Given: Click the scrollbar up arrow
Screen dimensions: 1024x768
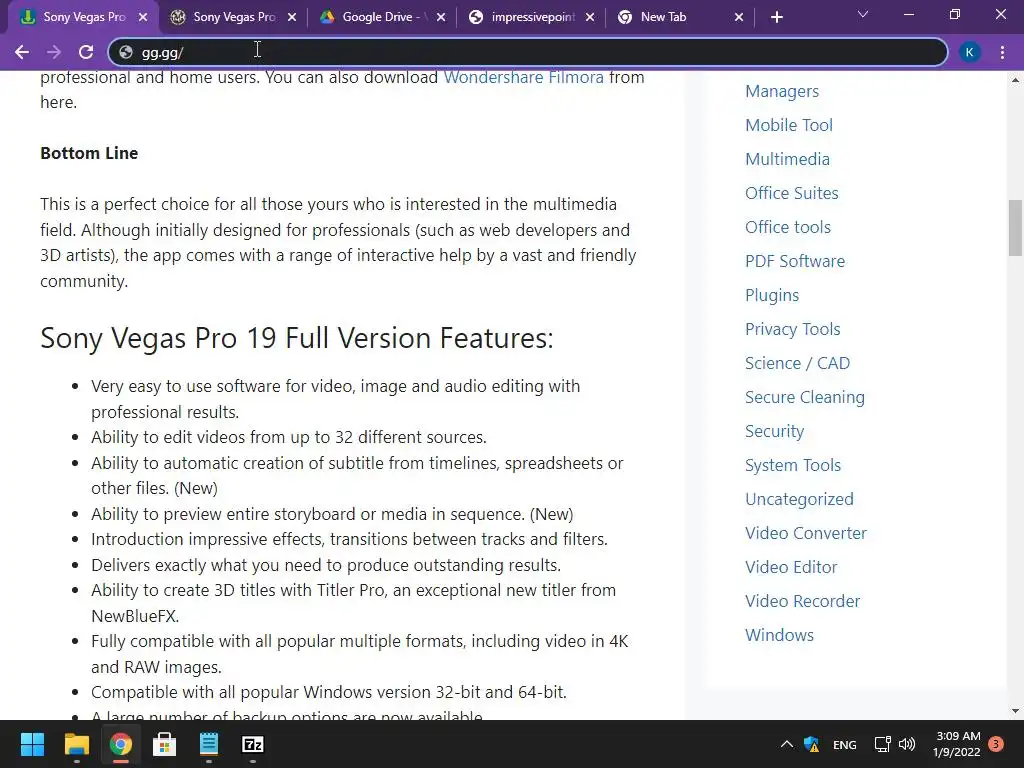Looking at the screenshot, I should [1015, 80].
